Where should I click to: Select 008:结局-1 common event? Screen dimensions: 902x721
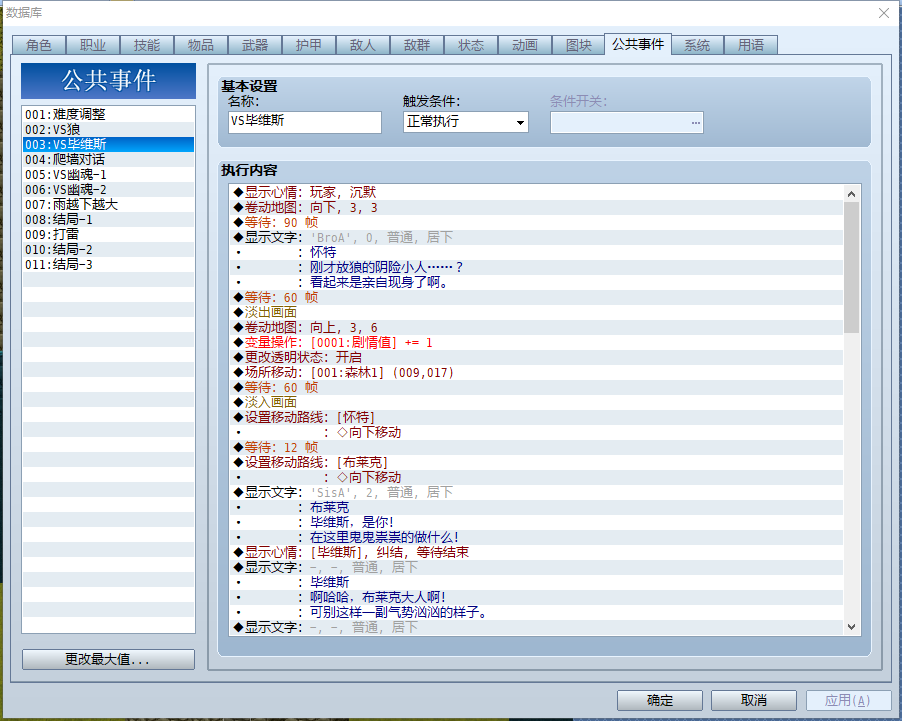pos(108,219)
